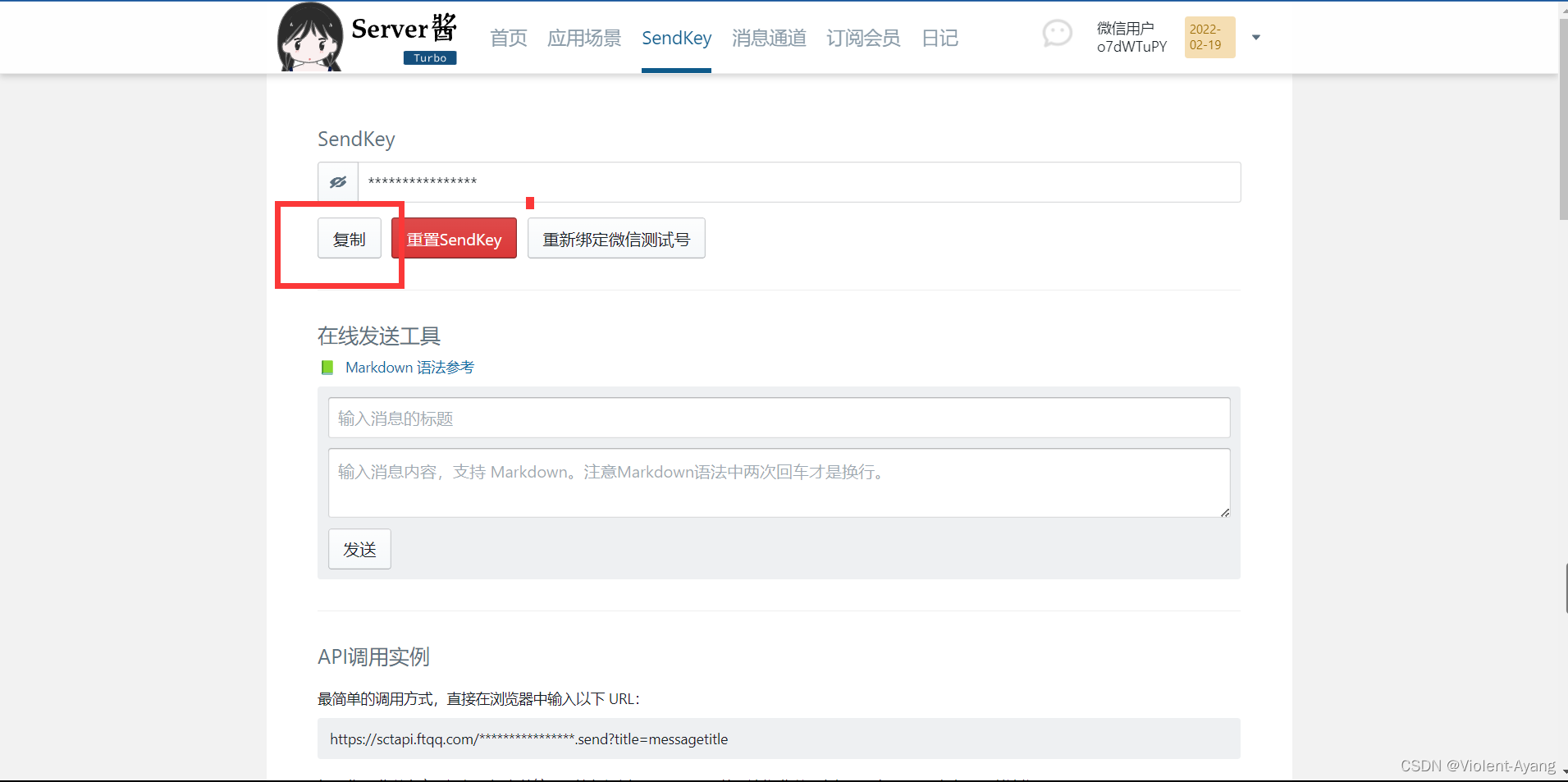
Task: Toggle SendKey visibility with the eye icon
Action: click(x=338, y=182)
